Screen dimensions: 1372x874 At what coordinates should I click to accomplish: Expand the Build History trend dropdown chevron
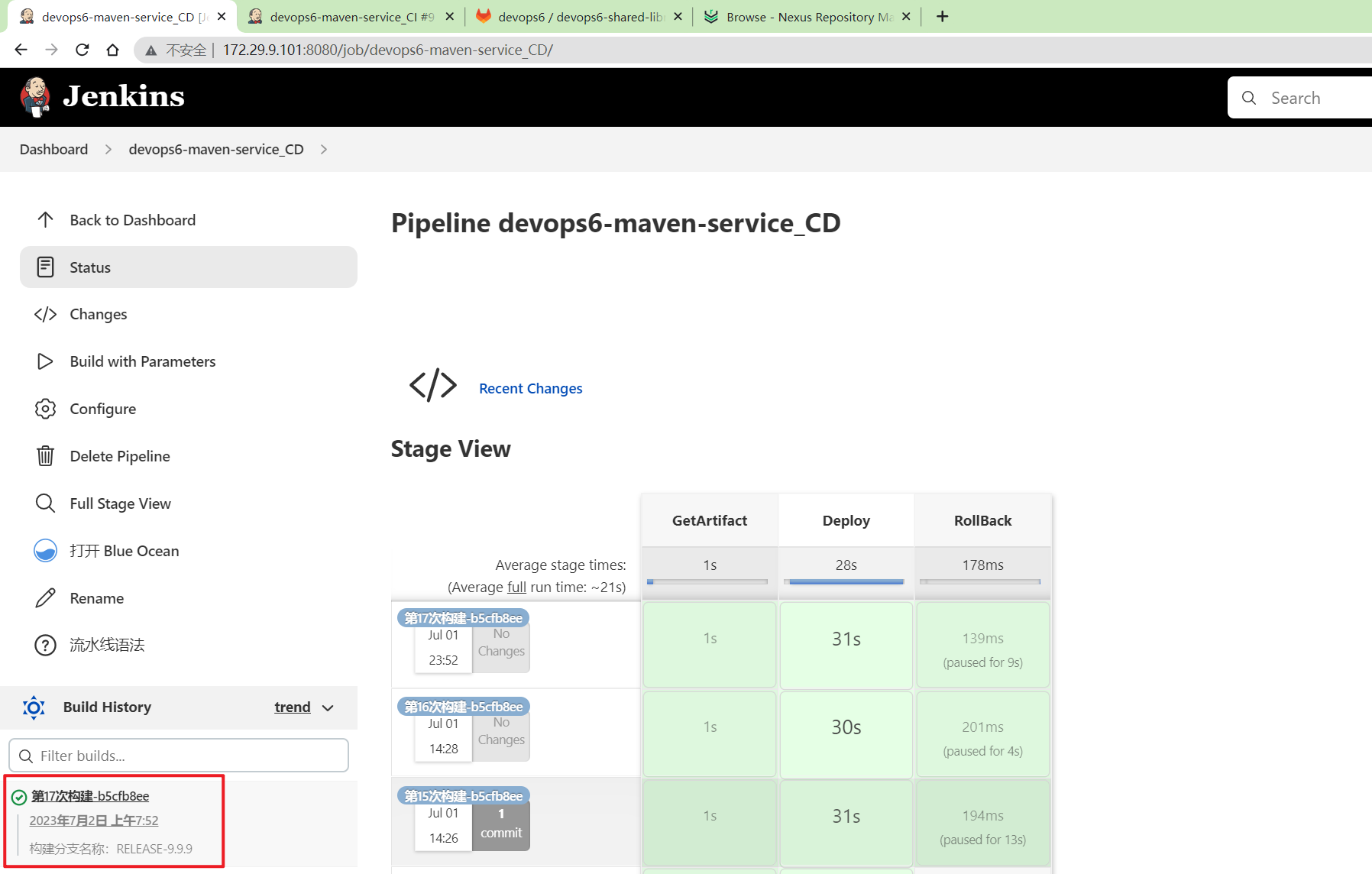[328, 708]
